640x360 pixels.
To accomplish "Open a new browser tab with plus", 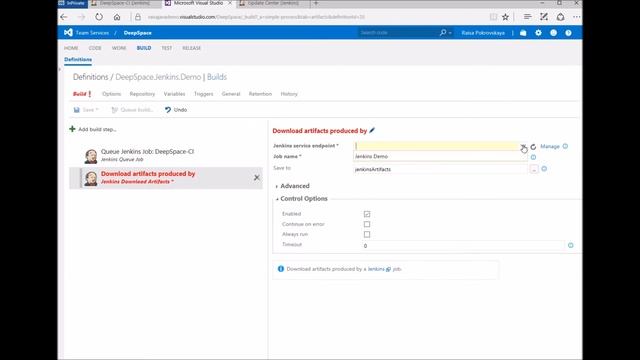I will coord(316,3).
